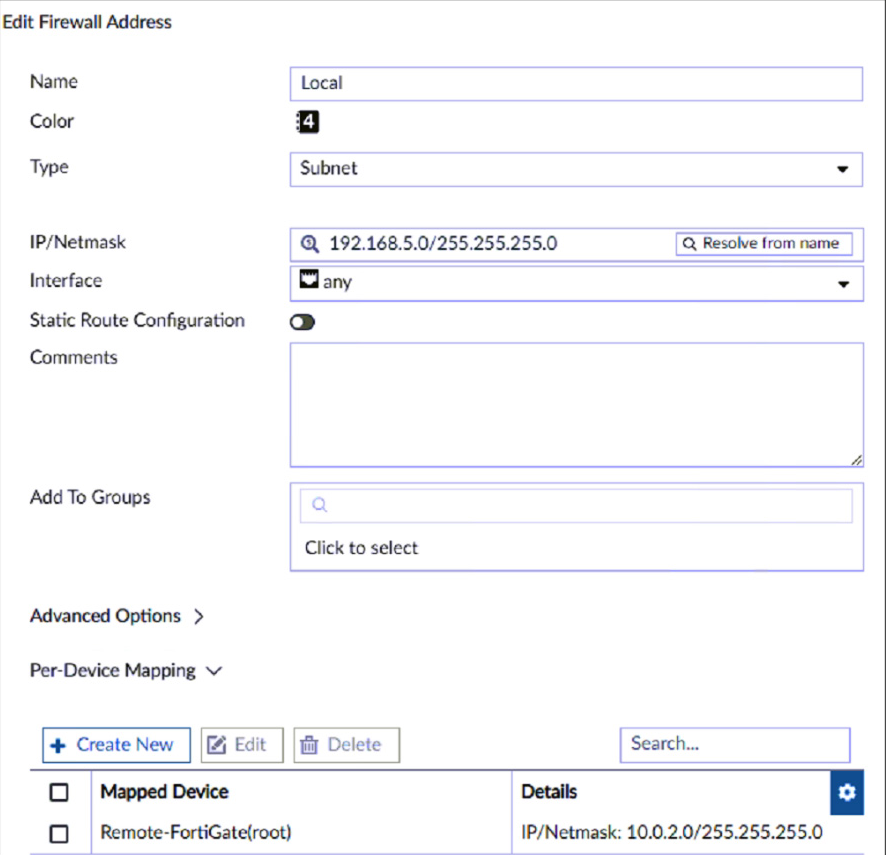The height and width of the screenshot is (855, 886).
Task: Click the Edit mapping button
Action: (242, 745)
